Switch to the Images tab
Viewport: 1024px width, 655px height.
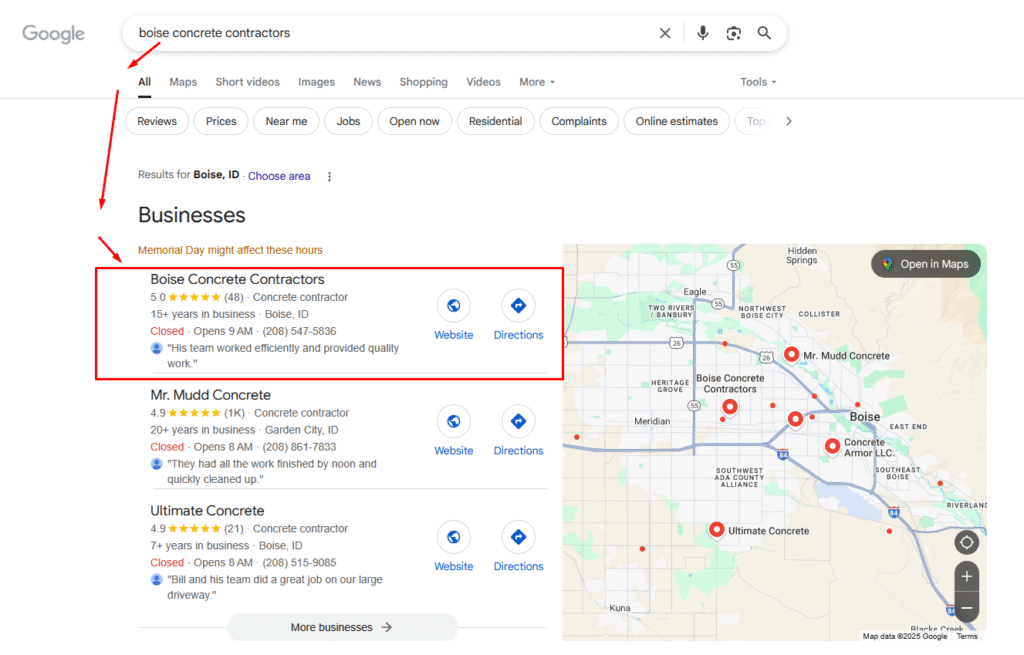pos(317,82)
